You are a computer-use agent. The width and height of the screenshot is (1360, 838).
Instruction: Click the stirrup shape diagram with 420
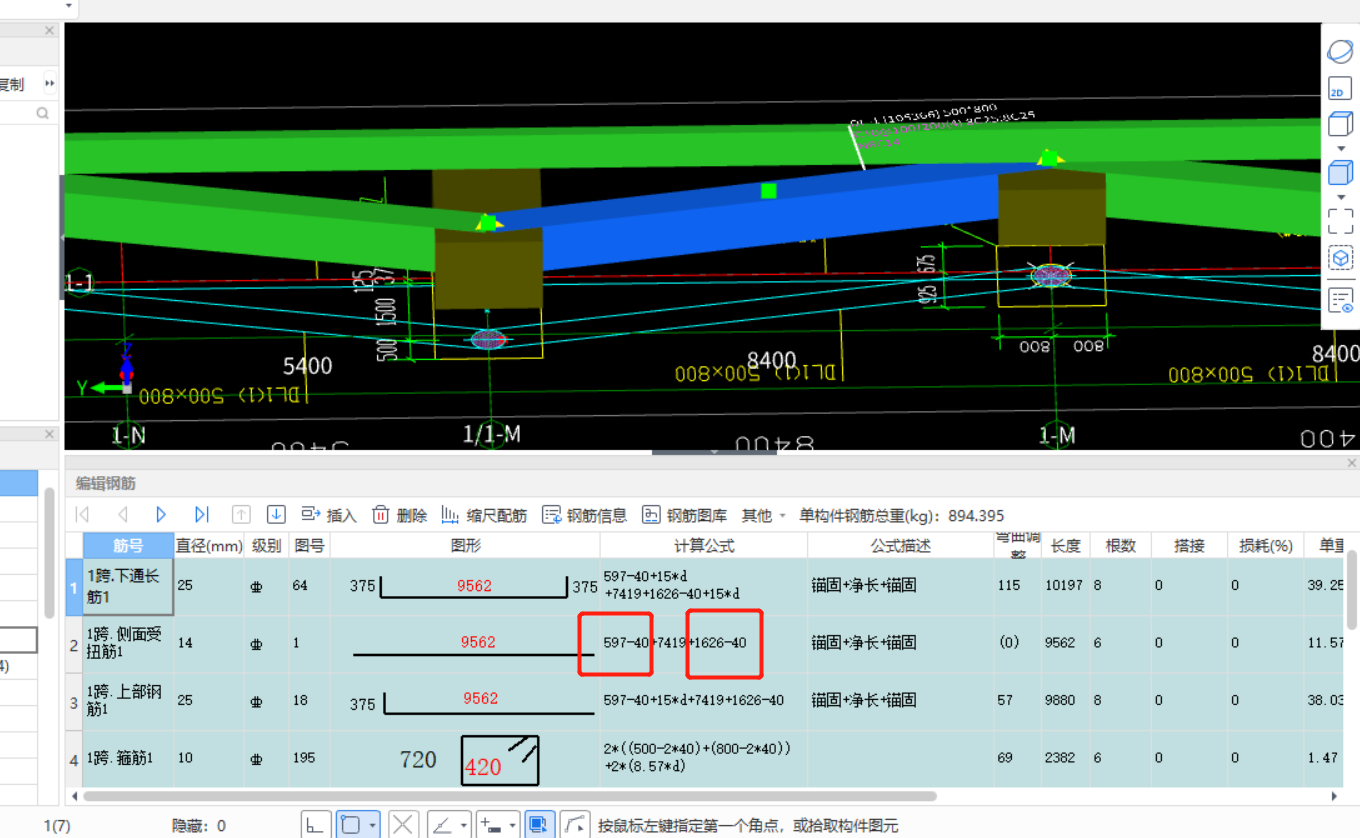(499, 761)
